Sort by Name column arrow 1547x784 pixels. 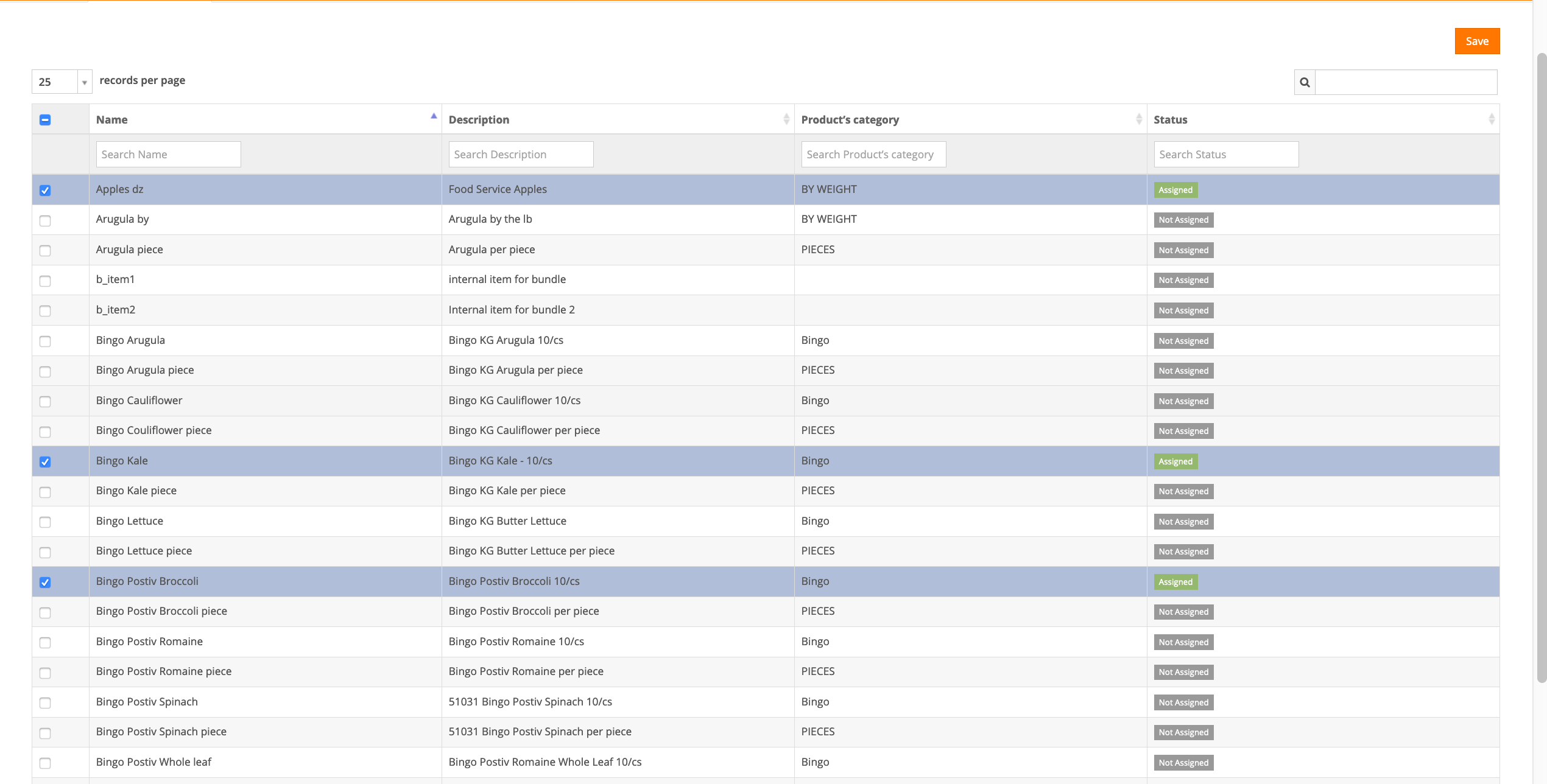coord(434,116)
